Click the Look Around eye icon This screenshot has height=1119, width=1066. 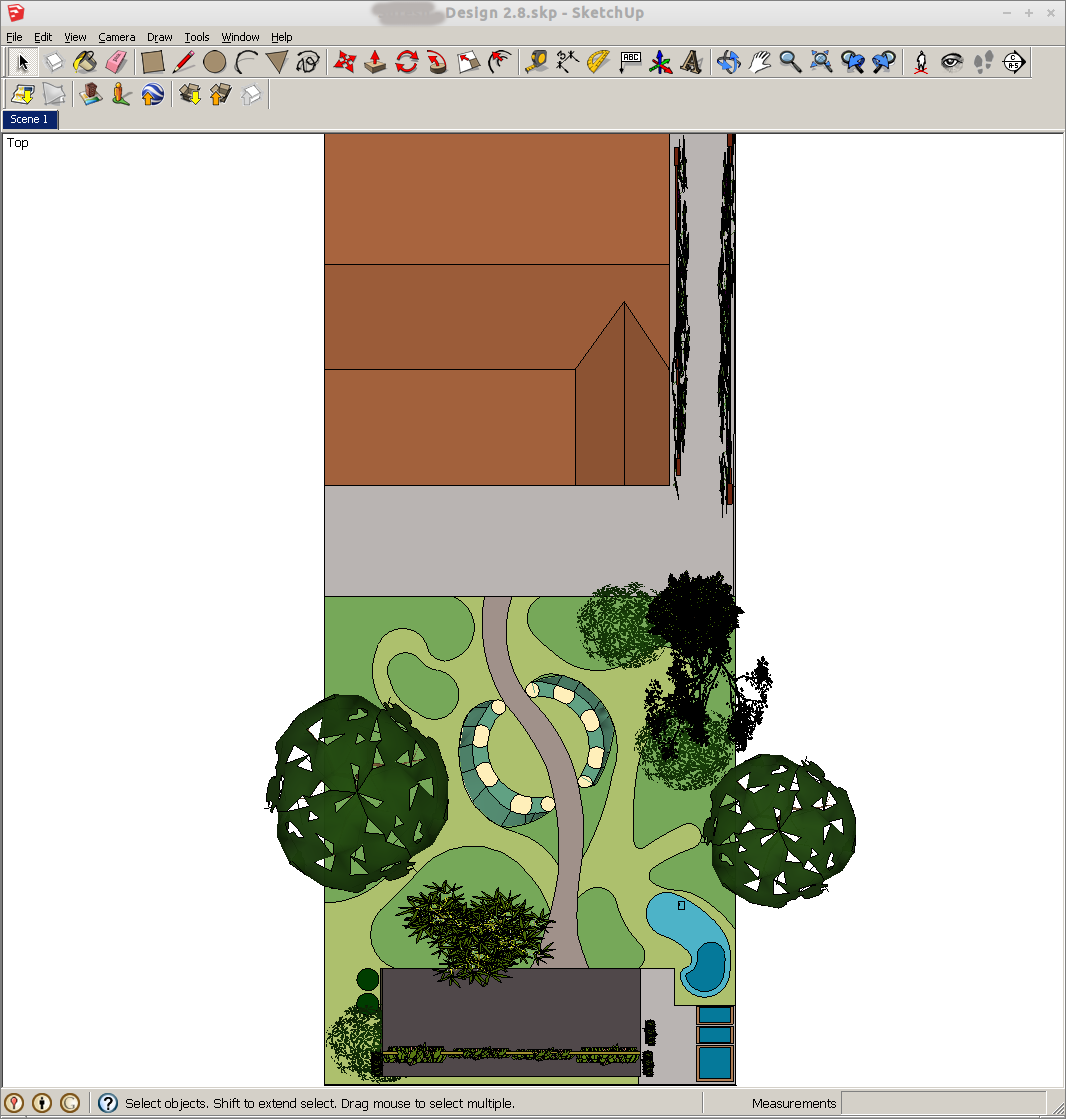(x=952, y=62)
